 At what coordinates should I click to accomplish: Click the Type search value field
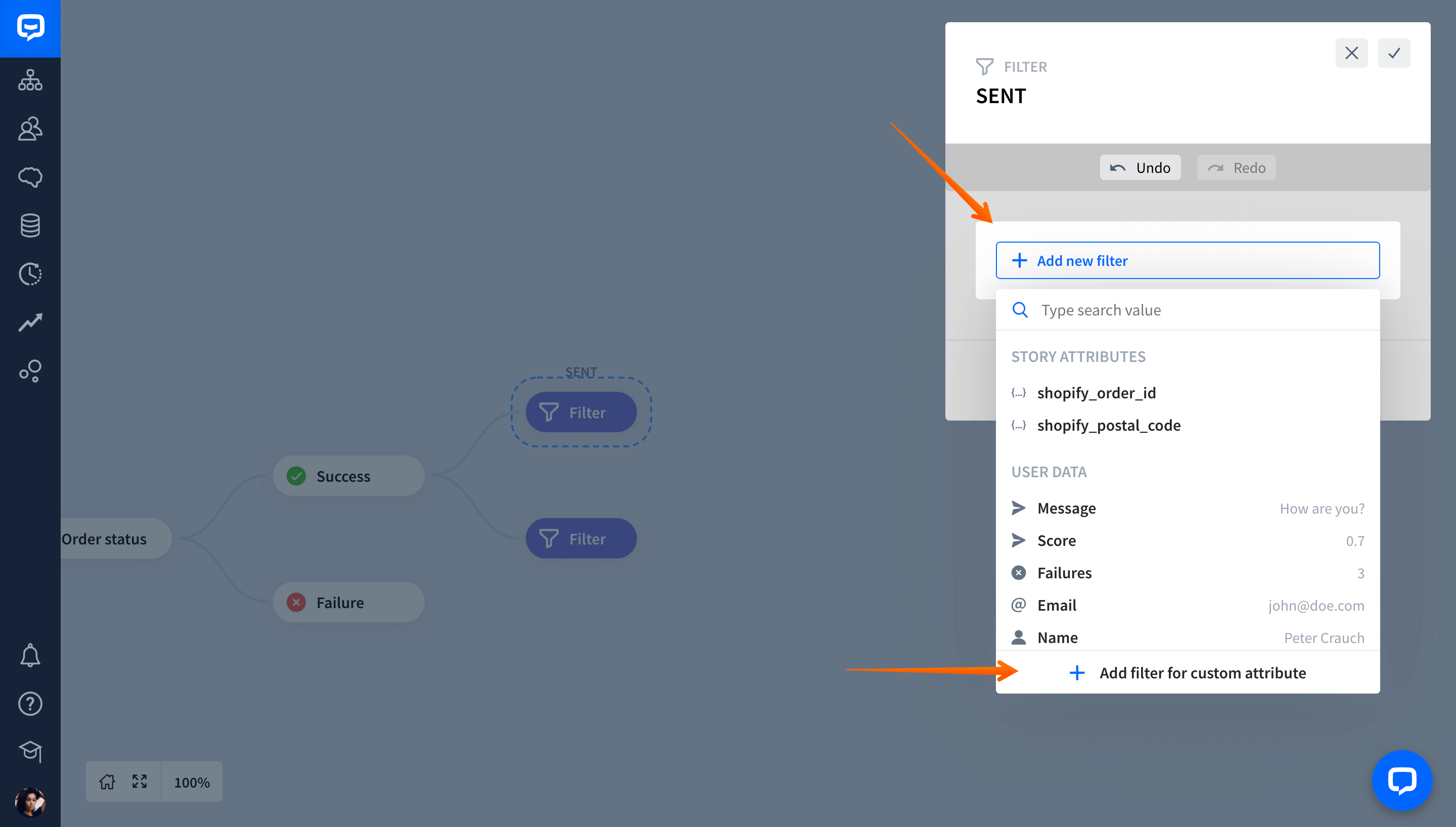1188,309
